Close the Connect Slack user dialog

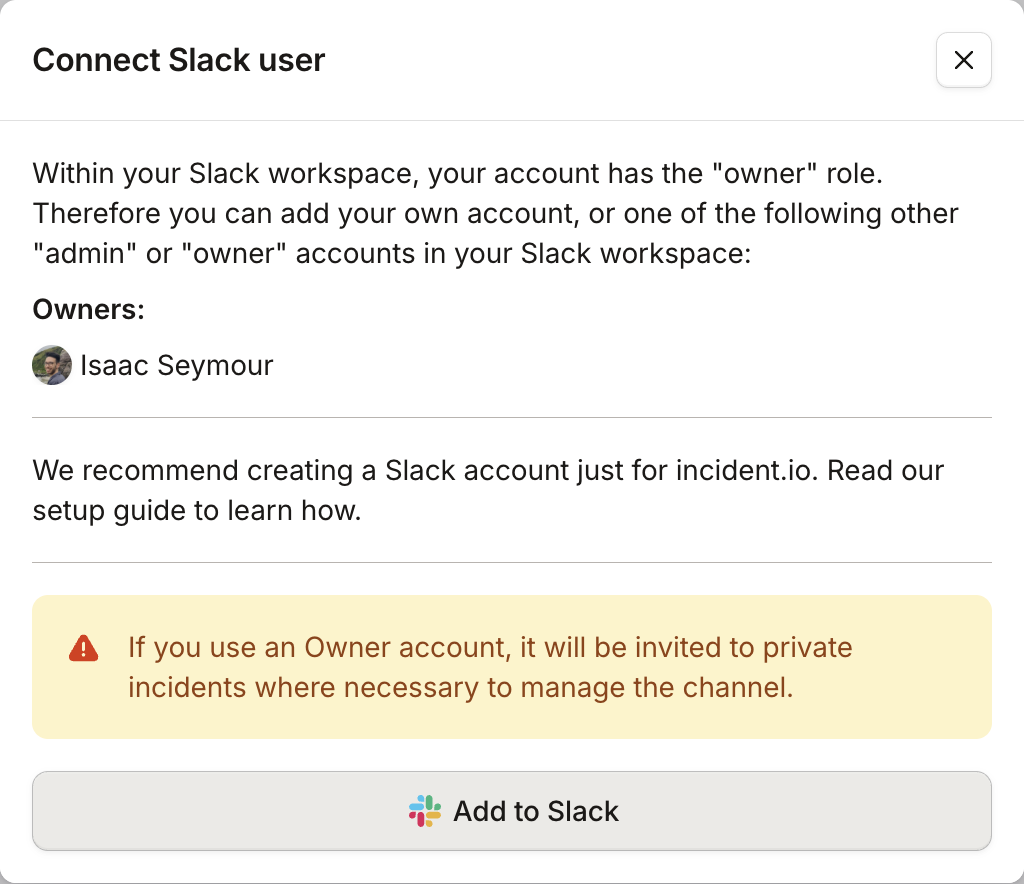963,60
